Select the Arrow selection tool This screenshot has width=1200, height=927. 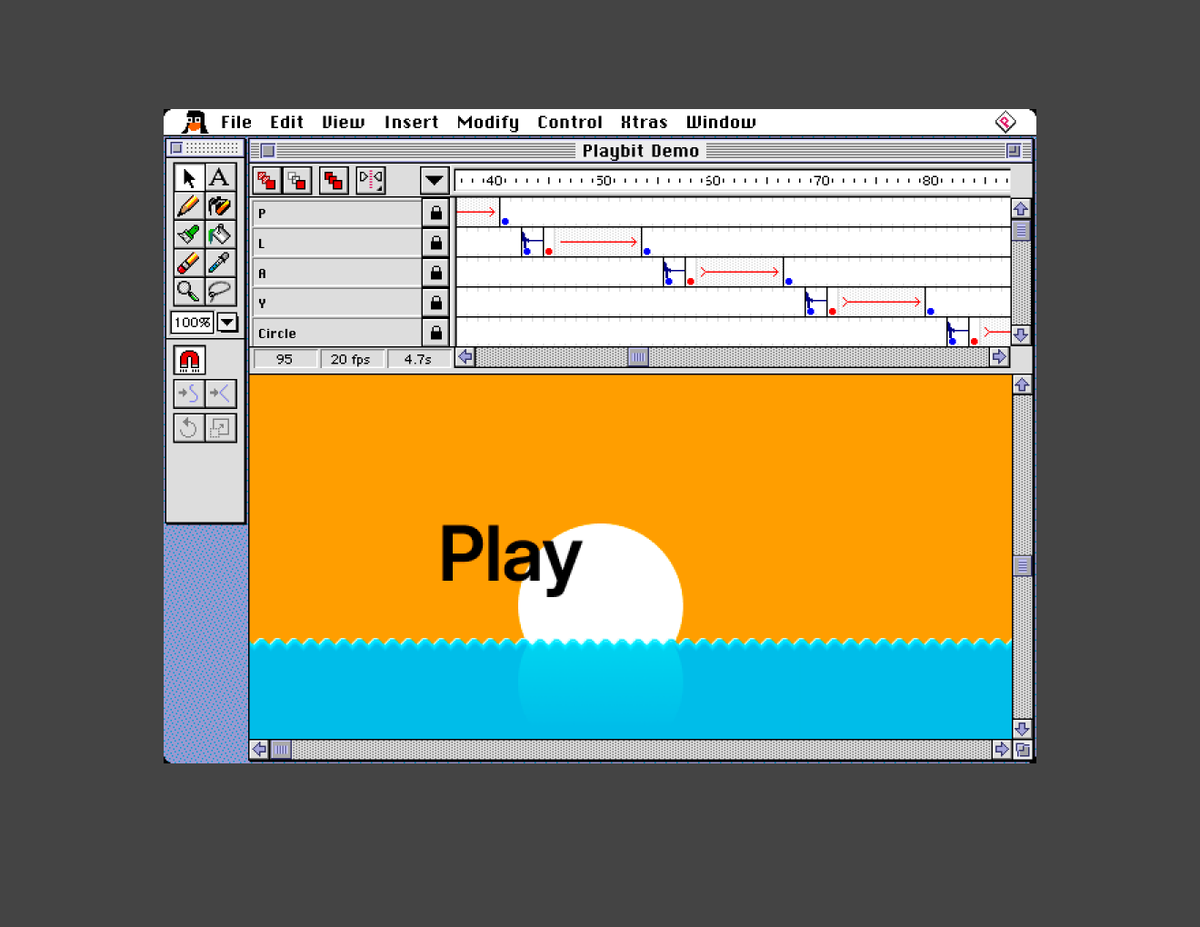point(189,178)
